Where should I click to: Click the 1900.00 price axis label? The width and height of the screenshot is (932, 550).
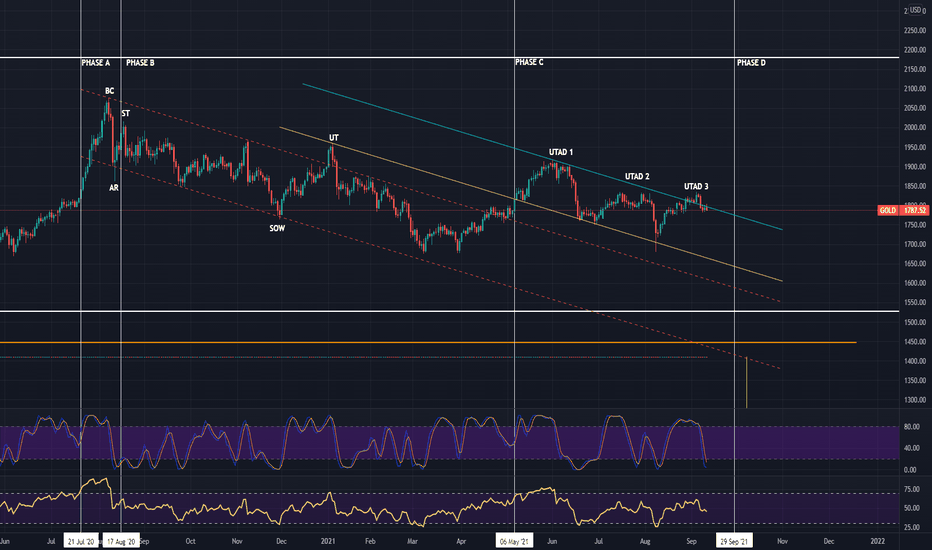pos(915,166)
